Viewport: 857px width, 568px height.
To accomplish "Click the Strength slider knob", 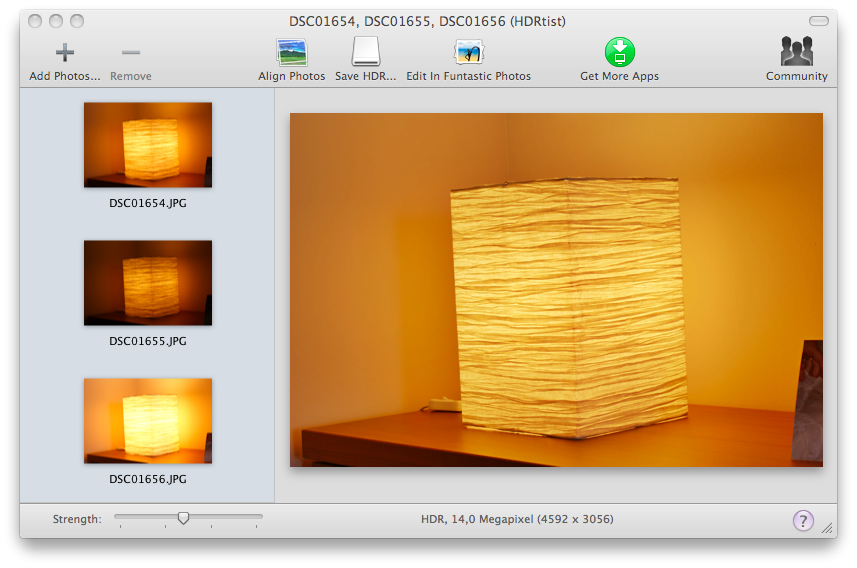I will (183, 518).
